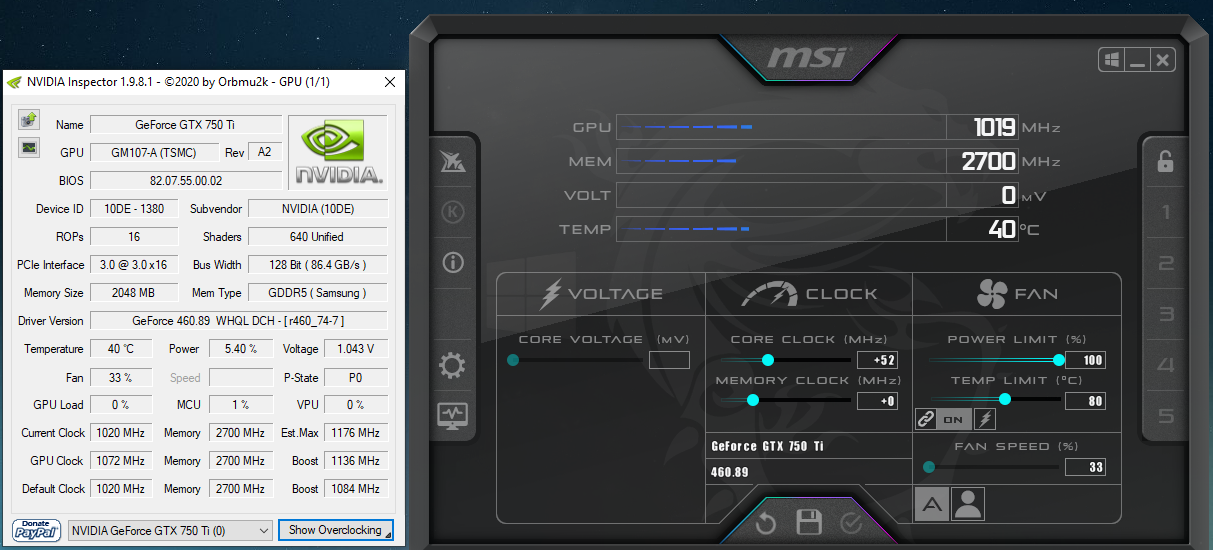The width and height of the screenshot is (1213, 550).
Task: Click Show Overclocking button
Action: [336, 530]
